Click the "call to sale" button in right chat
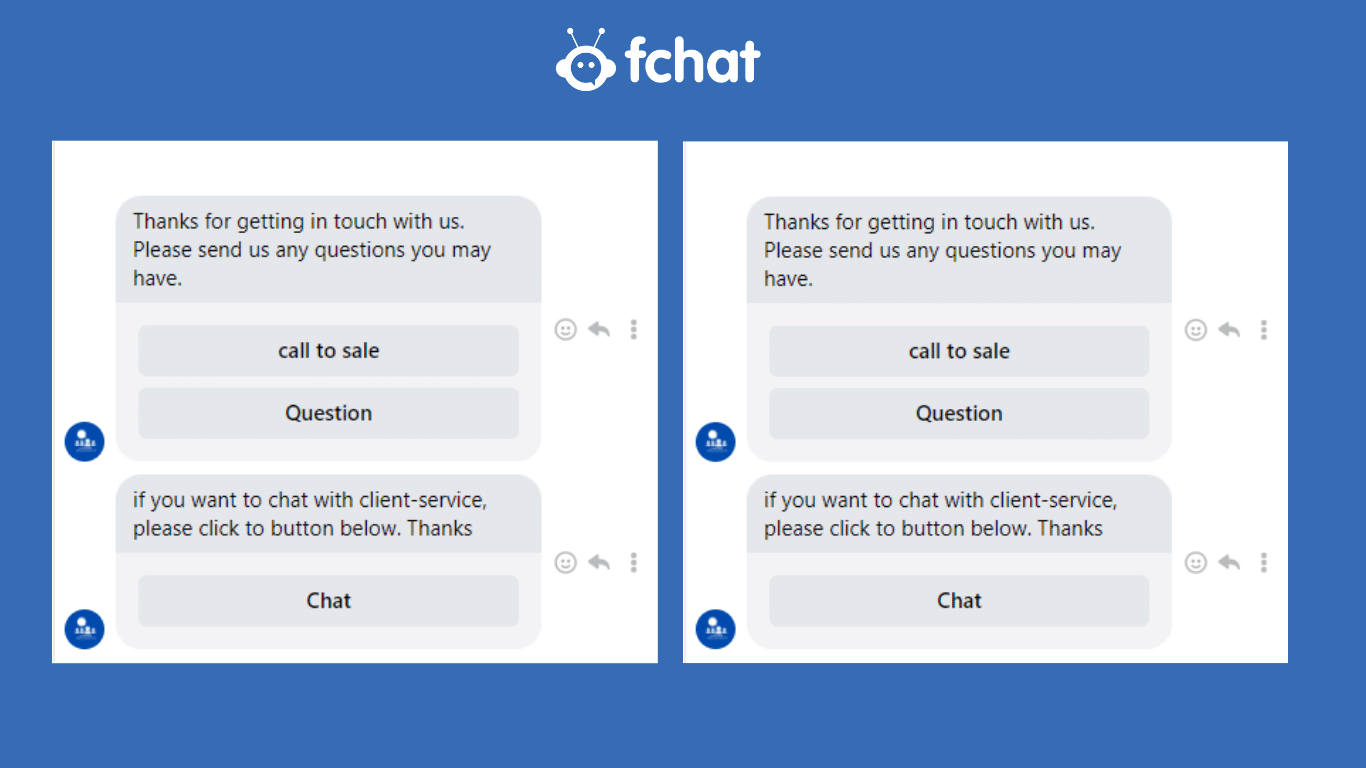Image resolution: width=1366 pixels, height=768 pixels. (959, 351)
